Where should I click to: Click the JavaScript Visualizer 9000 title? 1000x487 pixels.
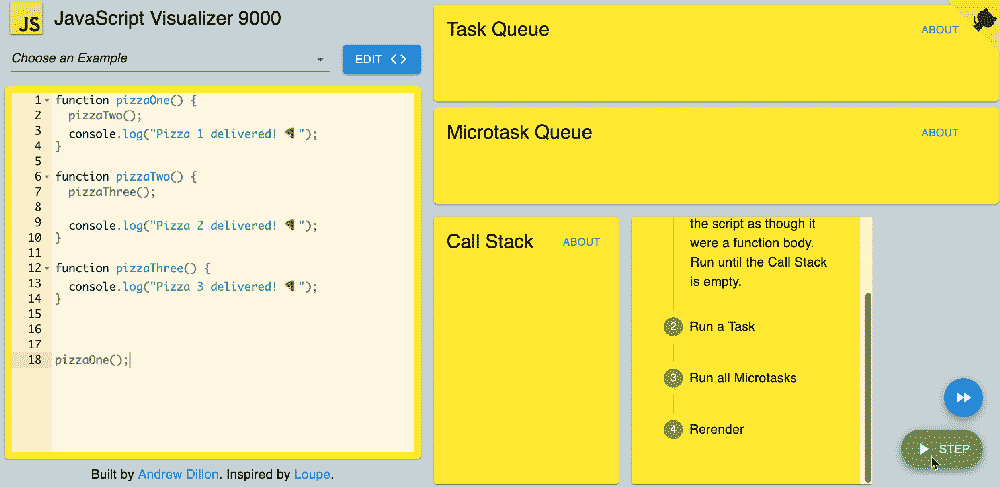167,18
